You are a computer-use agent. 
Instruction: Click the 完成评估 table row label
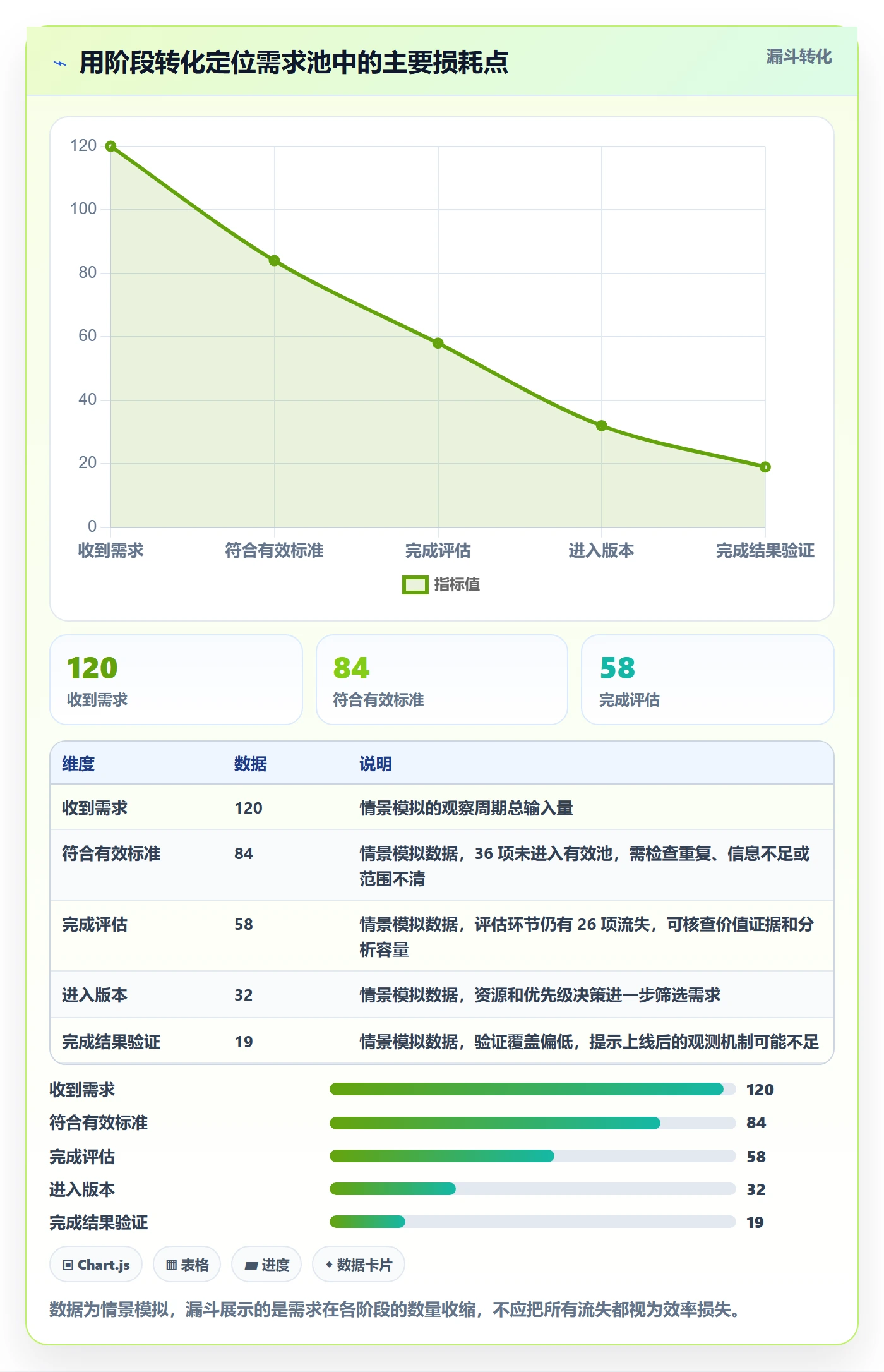coord(95,924)
